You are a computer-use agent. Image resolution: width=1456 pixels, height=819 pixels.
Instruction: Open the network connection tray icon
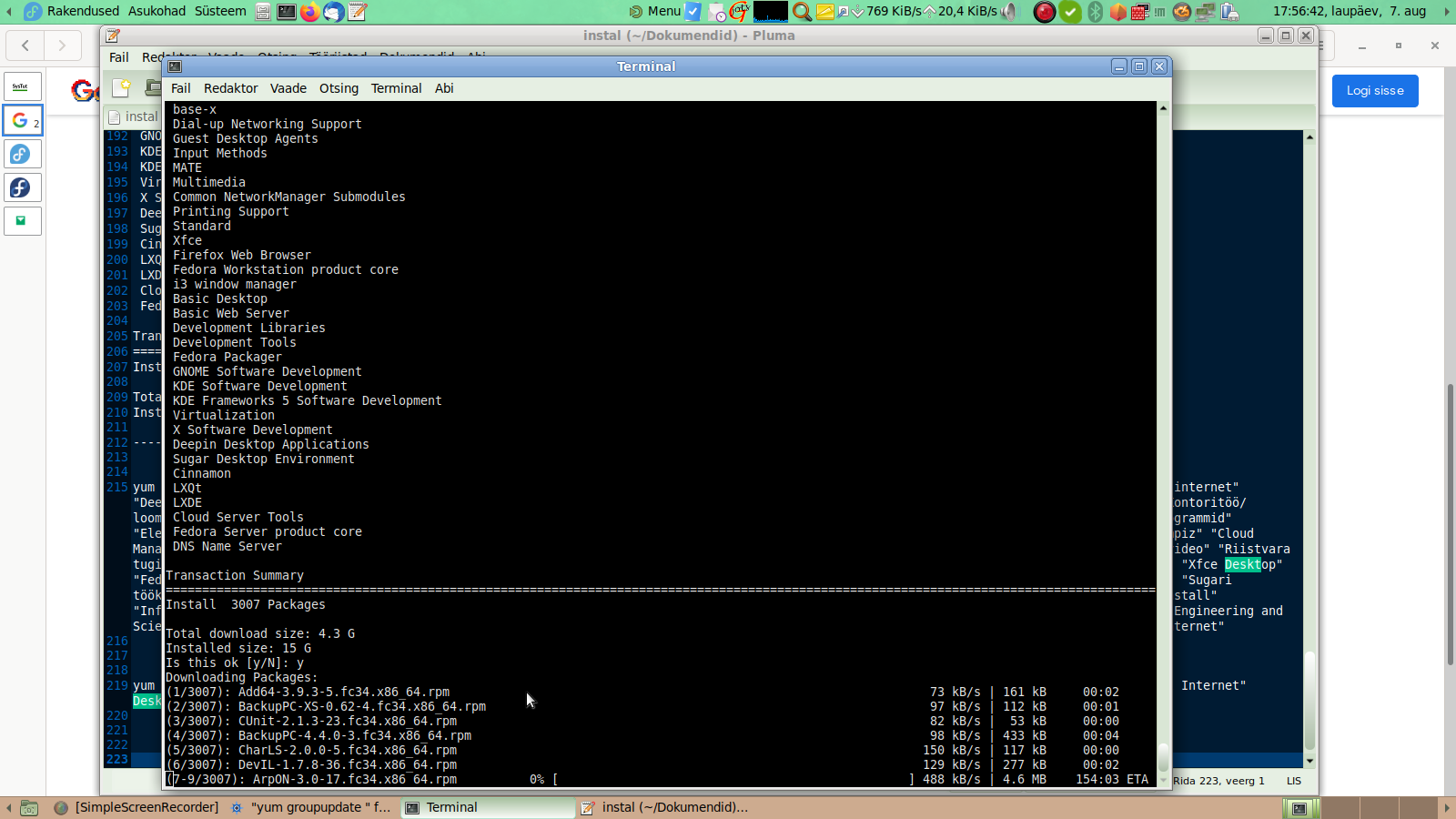click(x=1206, y=11)
